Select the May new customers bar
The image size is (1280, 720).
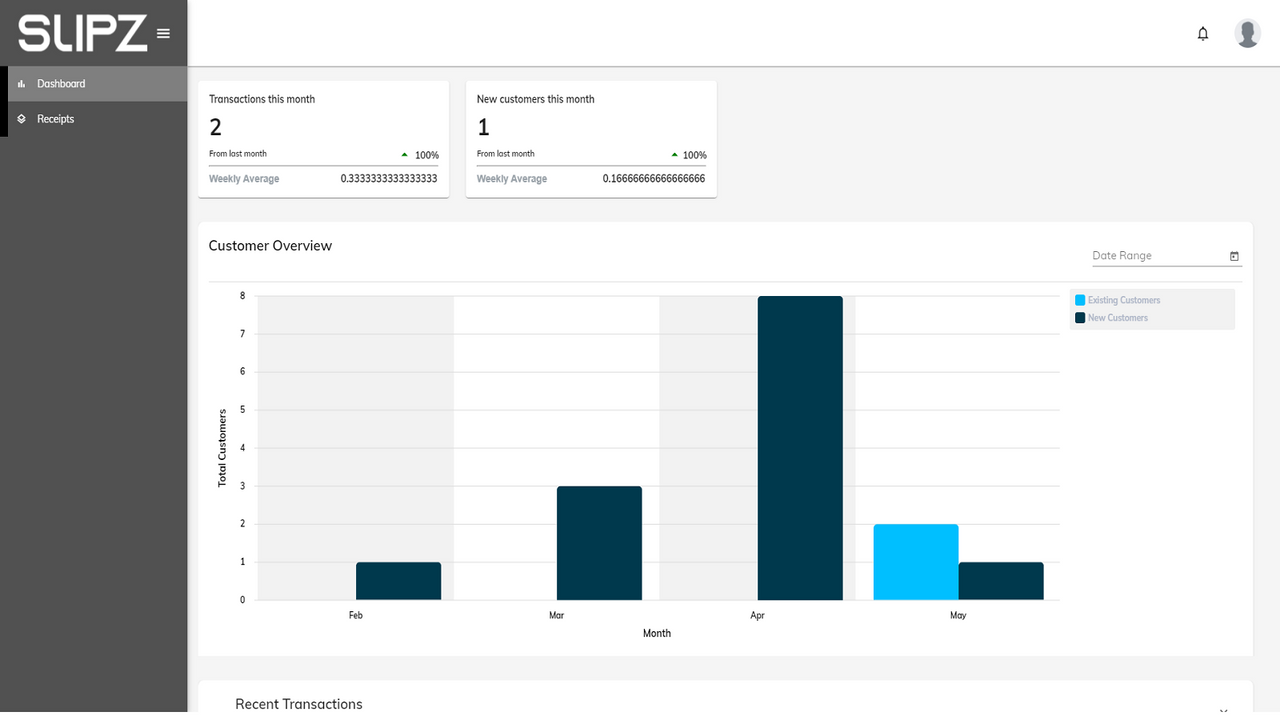(1001, 581)
